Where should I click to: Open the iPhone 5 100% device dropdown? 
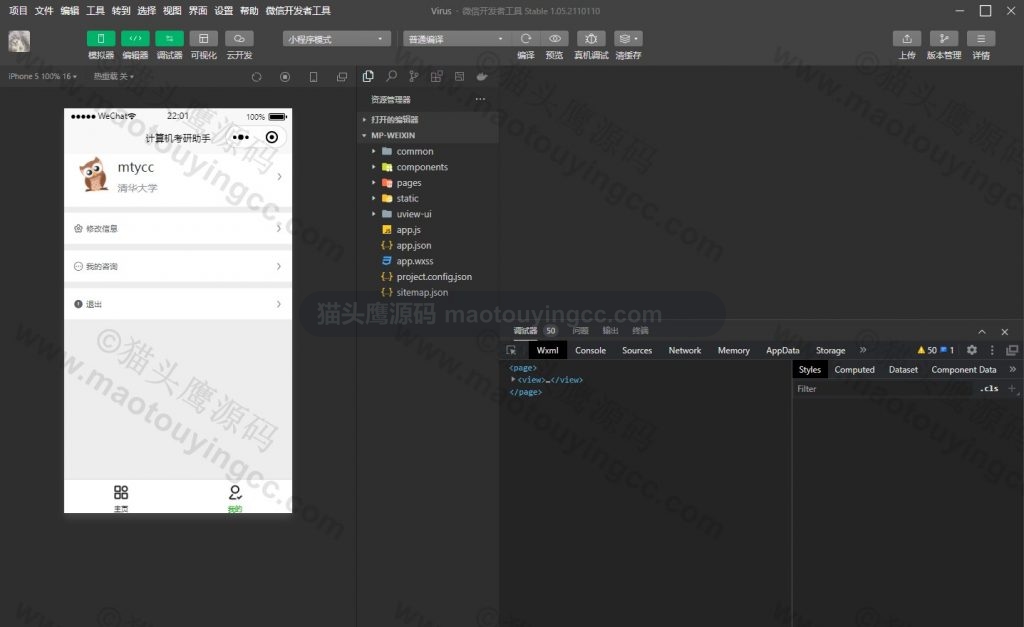click(x=42, y=76)
